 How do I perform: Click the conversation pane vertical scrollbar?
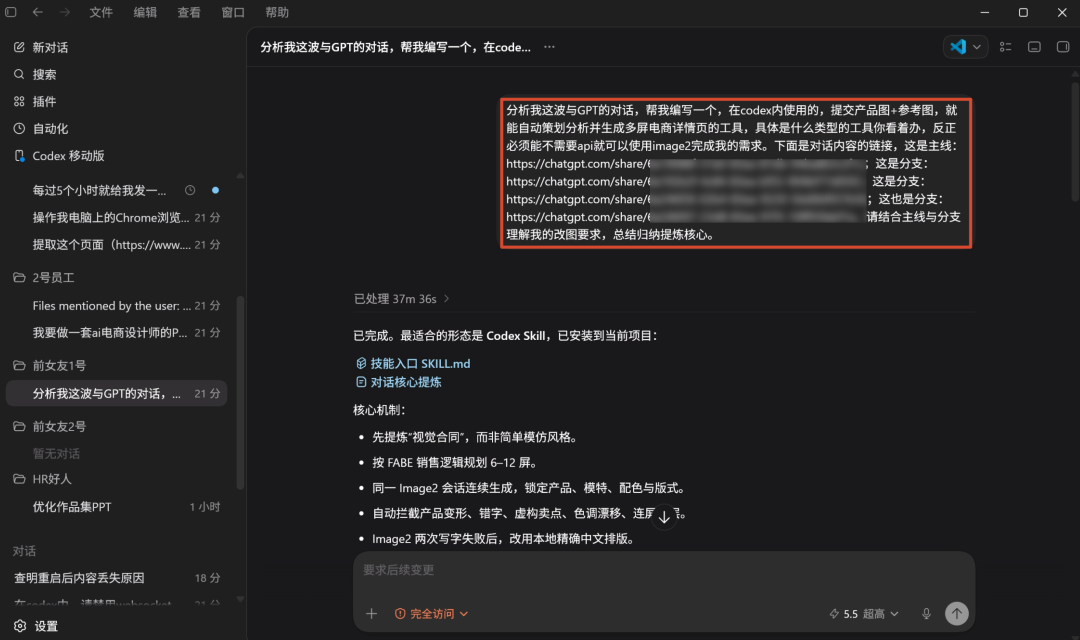pyautogui.click(x=1074, y=143)
